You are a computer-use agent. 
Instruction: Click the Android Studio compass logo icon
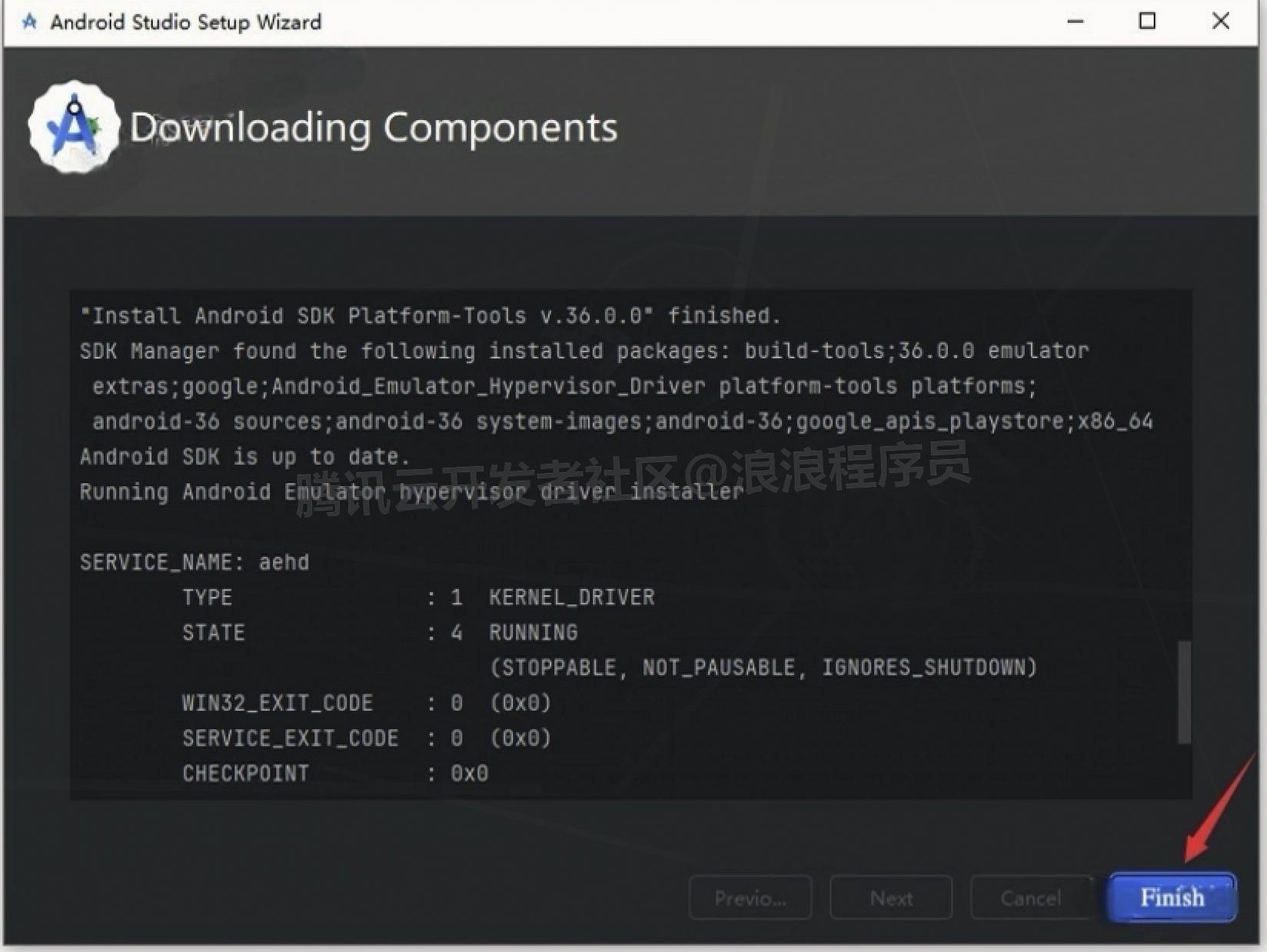click(x=73, y=127)
